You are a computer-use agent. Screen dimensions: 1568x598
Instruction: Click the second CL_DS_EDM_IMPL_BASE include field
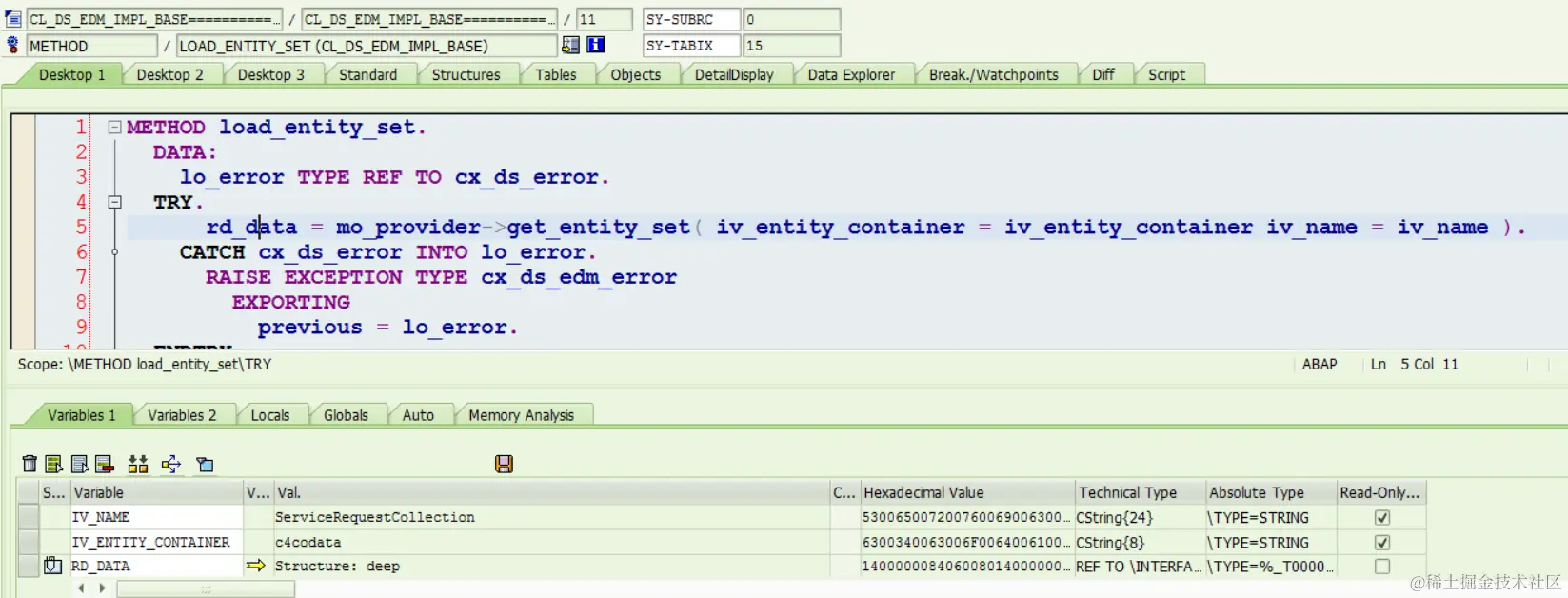coord(428,19)
